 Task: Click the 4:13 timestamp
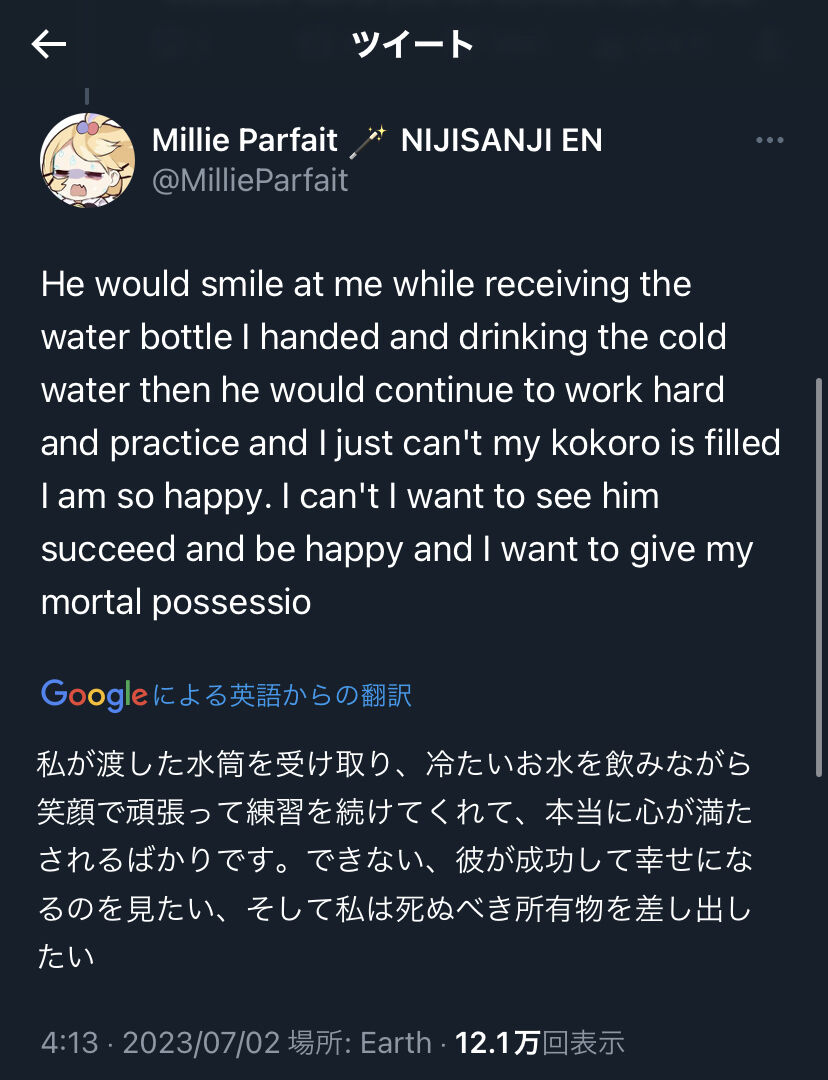click(x=69, y=1043)
